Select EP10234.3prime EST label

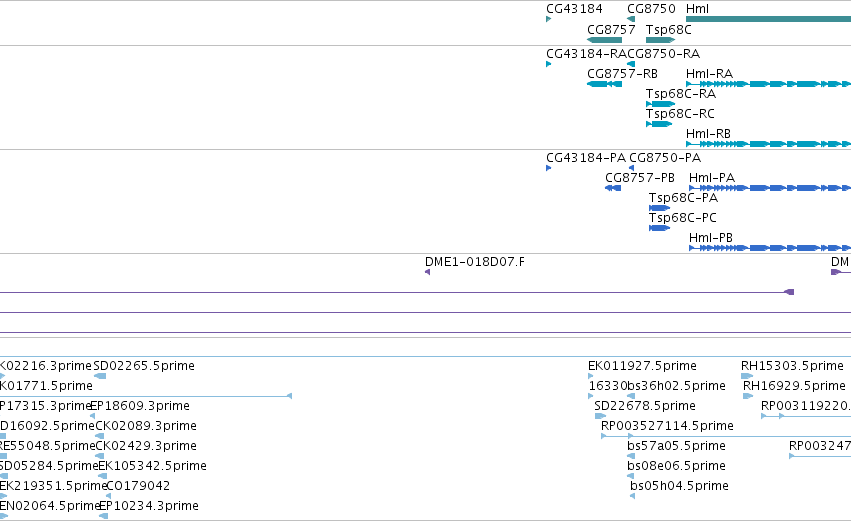149,506
